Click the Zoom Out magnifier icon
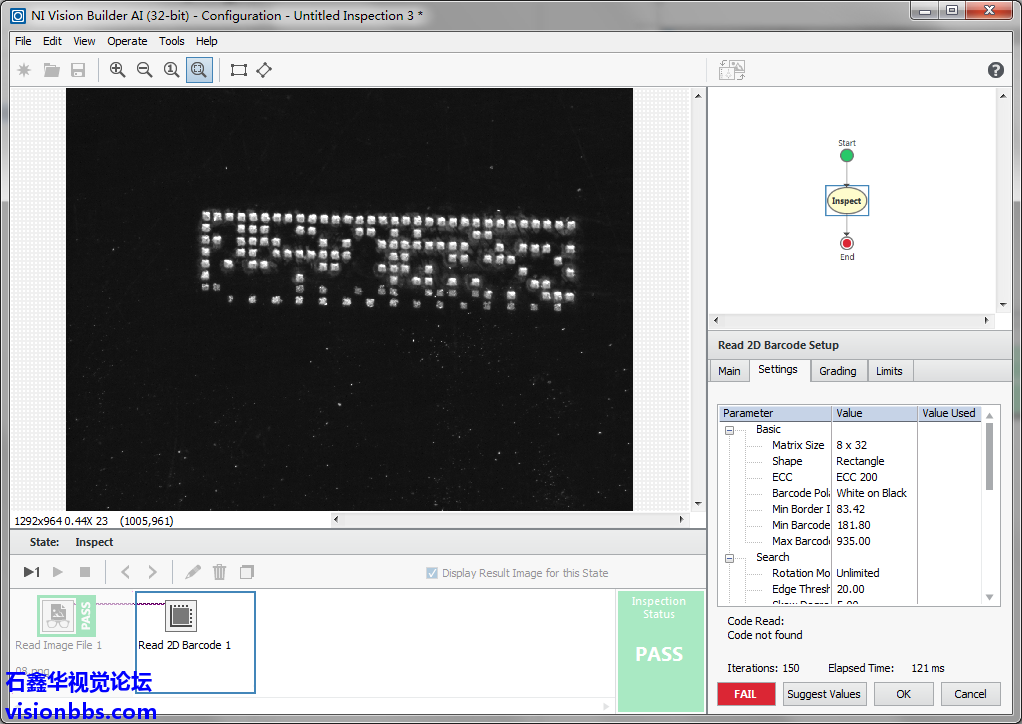 coord(145,70)
